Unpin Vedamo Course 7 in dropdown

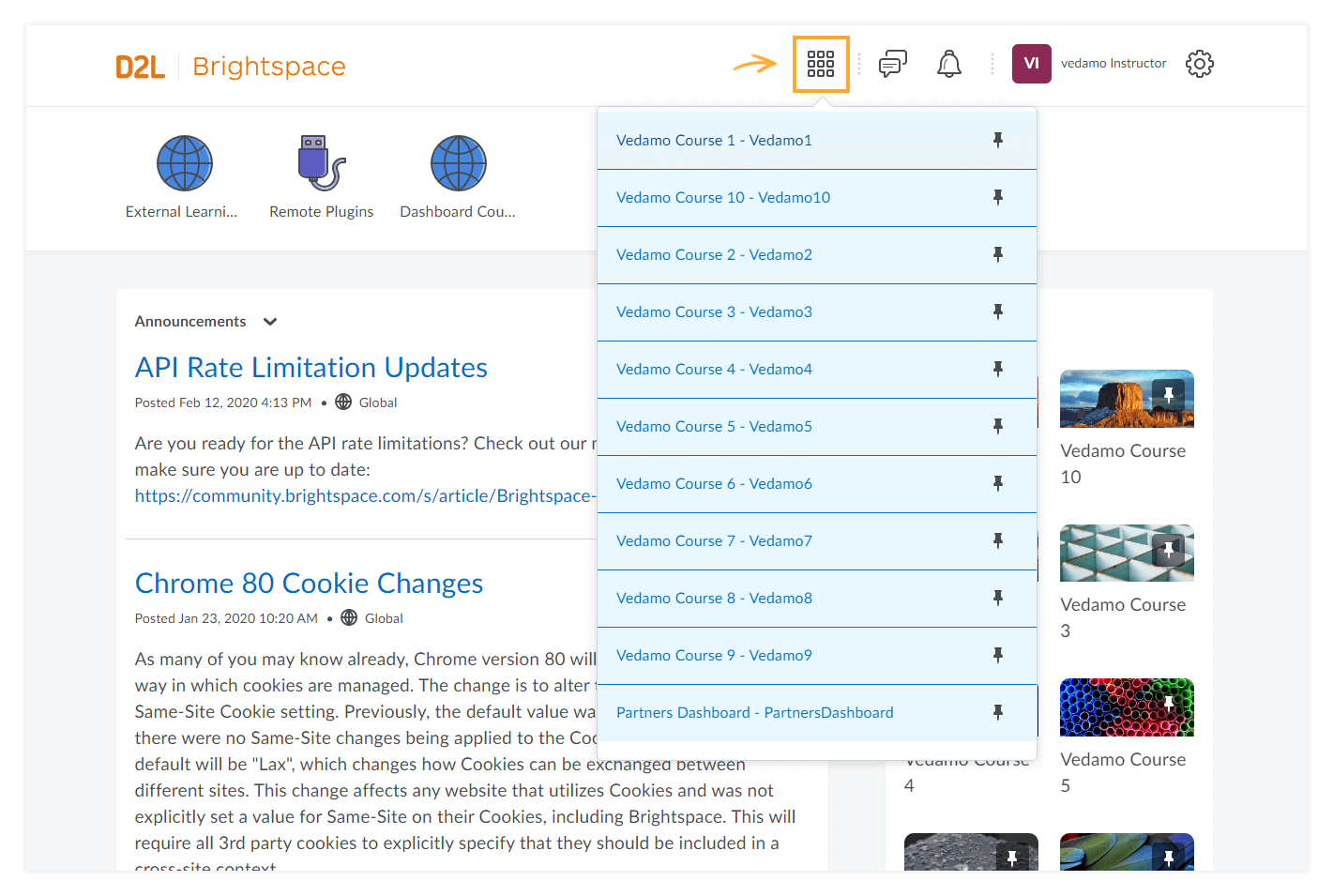pyautogui.click(x=998, y=540)
